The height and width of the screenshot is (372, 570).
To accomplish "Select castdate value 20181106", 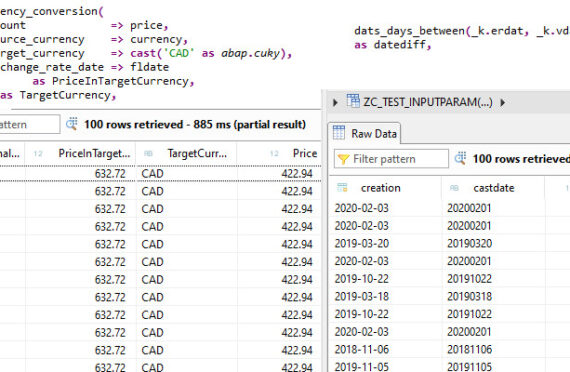I will [469, 349].
